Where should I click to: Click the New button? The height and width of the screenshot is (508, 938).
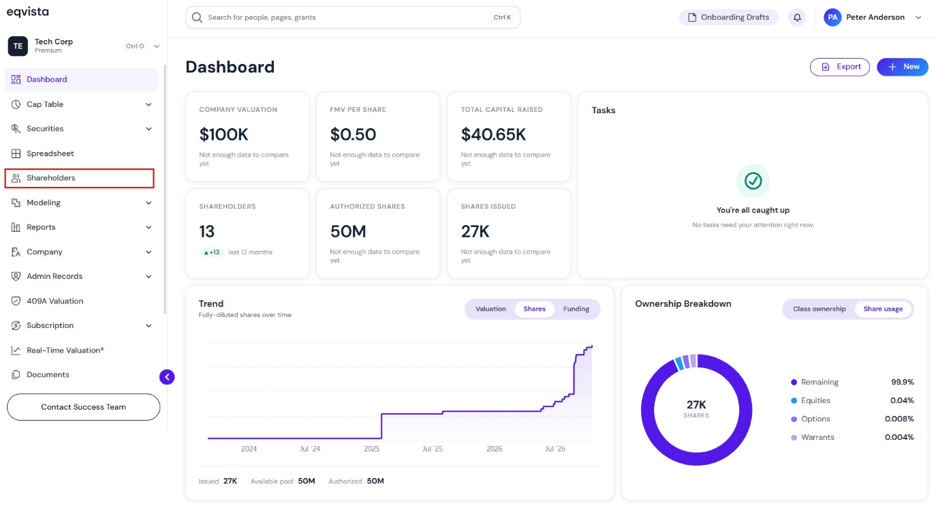[x=903, y=67]
